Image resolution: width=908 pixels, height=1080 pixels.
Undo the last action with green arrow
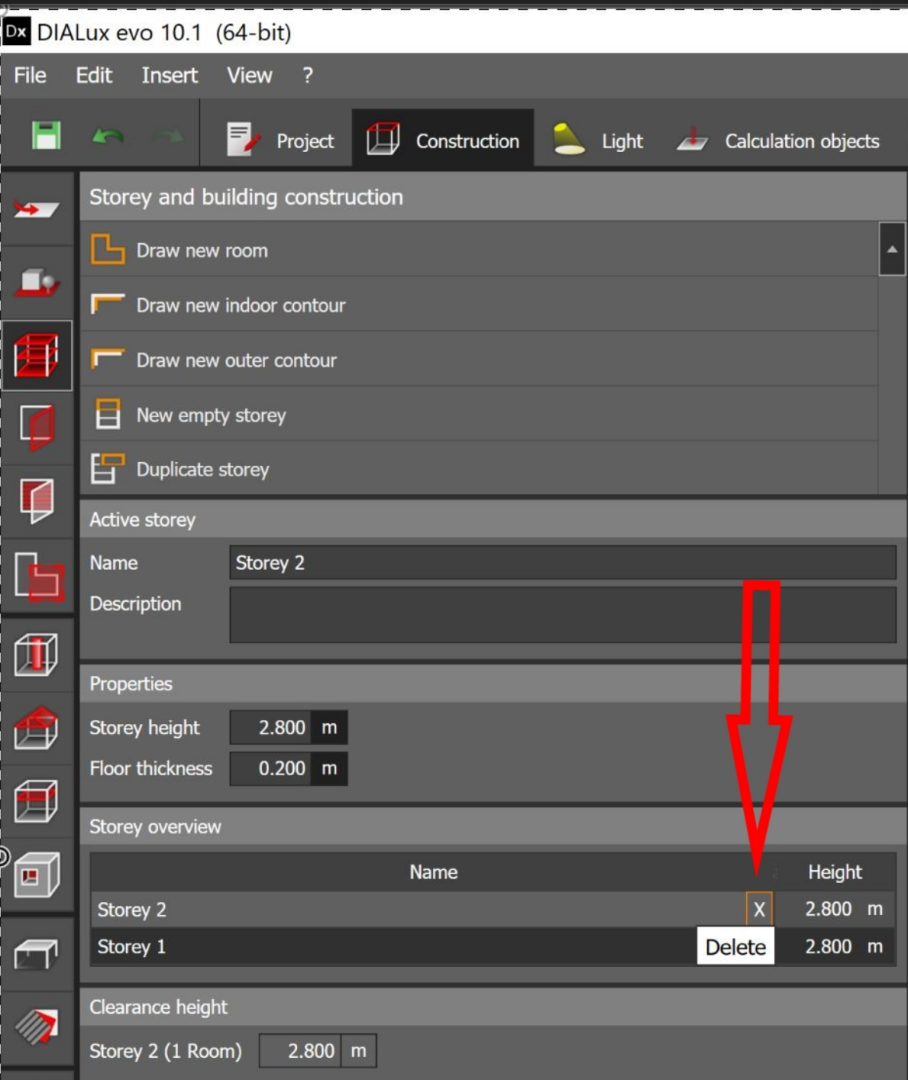pos(107,136)
